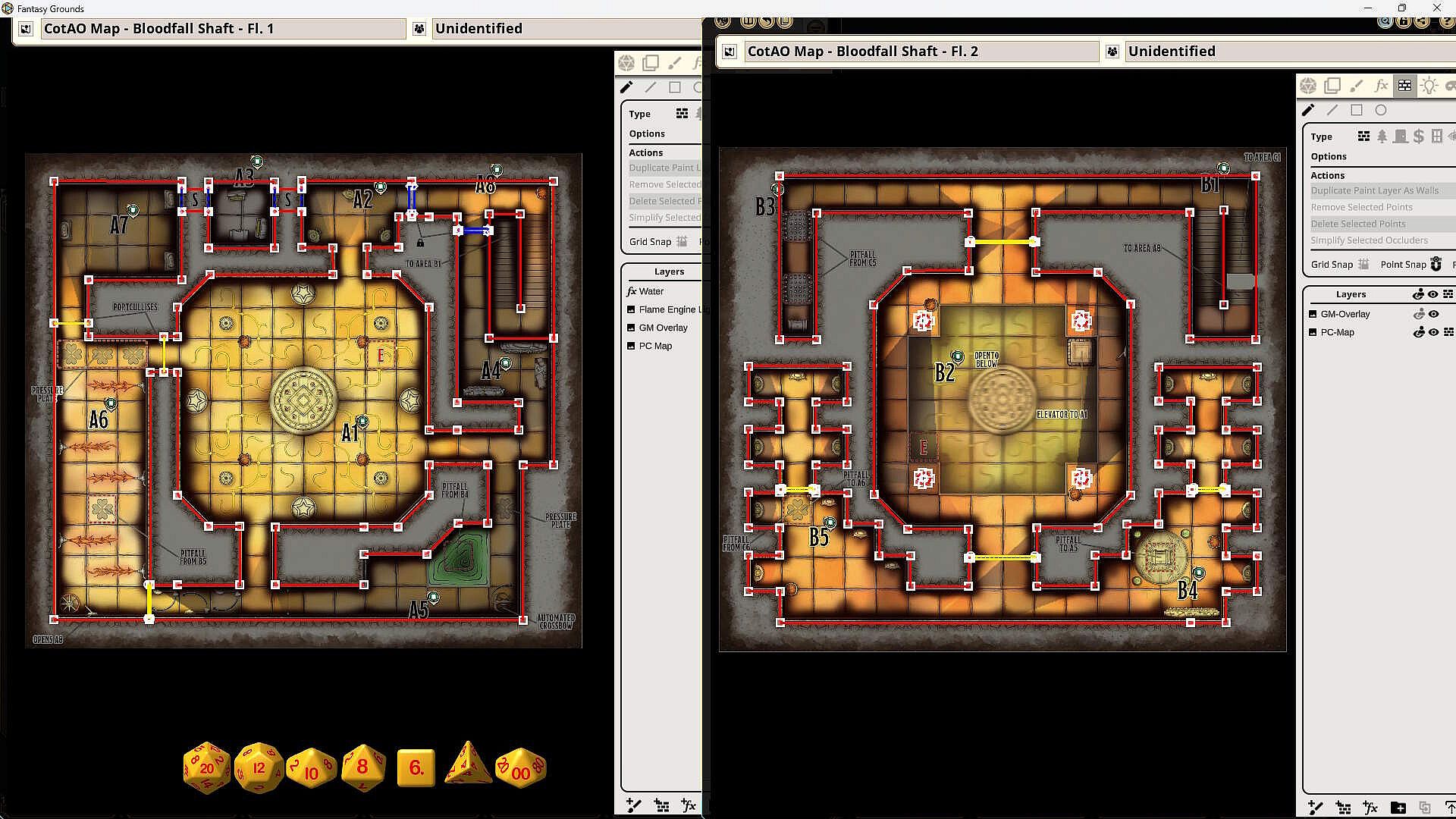Edit the Fl. 1 map name field
Image resolution: width=1456 pixels, height=819 pixels.
(x=224, y=29)
